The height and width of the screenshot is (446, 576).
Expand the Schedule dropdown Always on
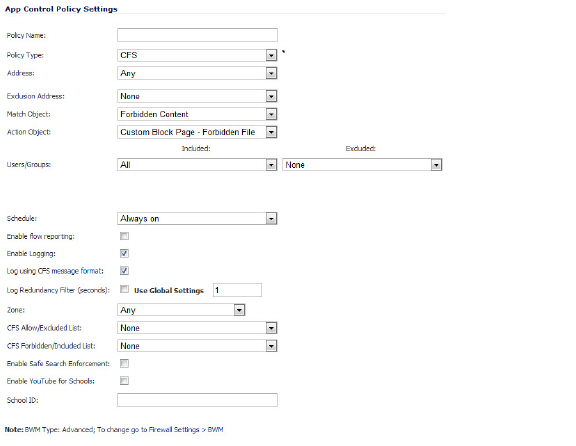(197, 219)
